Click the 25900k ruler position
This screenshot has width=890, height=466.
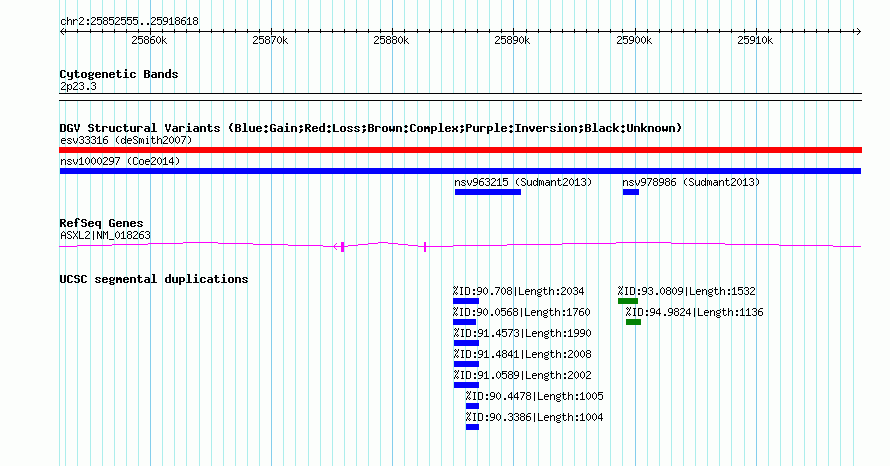point(634,40)
